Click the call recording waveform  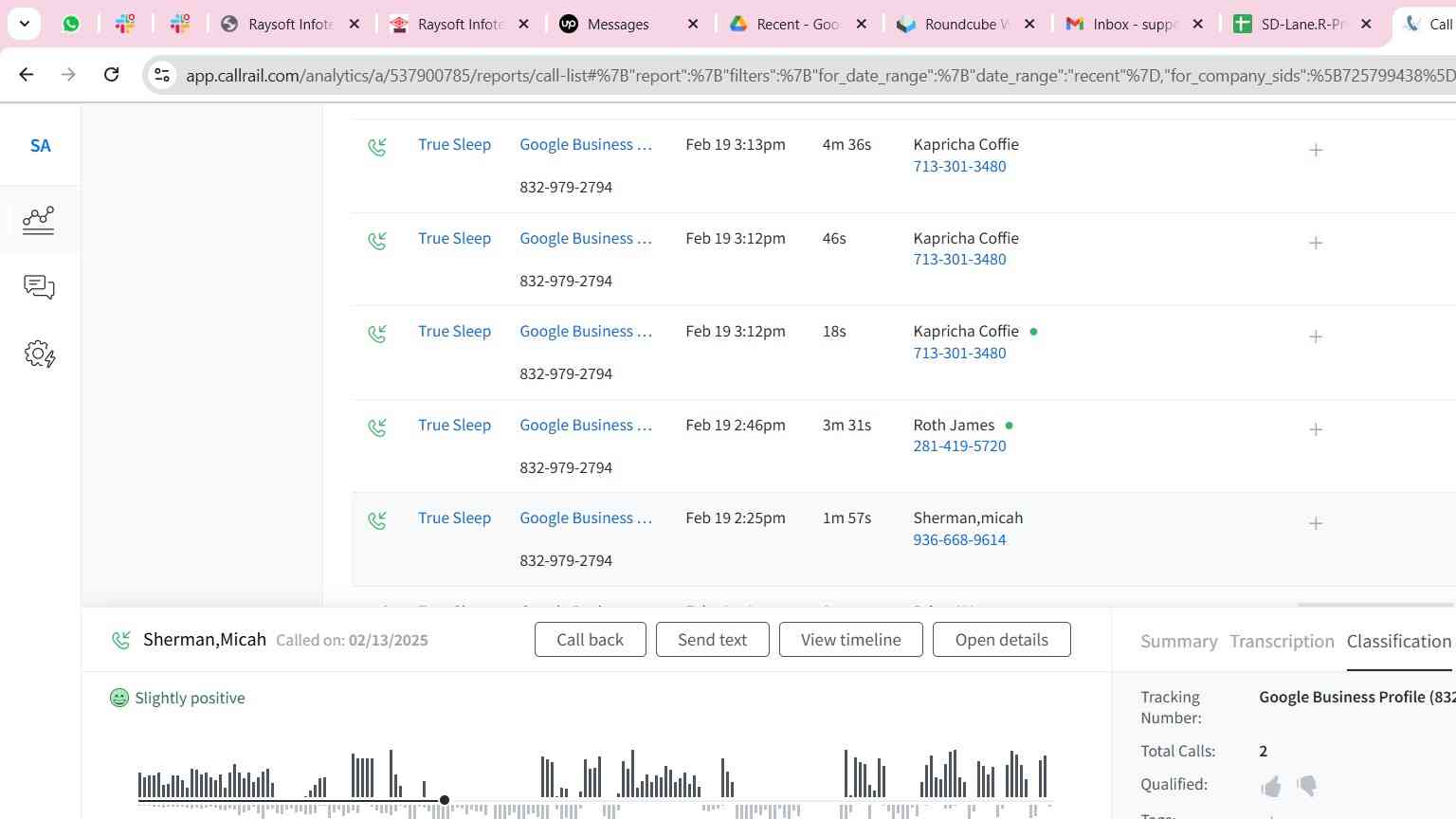pos(594,783)
